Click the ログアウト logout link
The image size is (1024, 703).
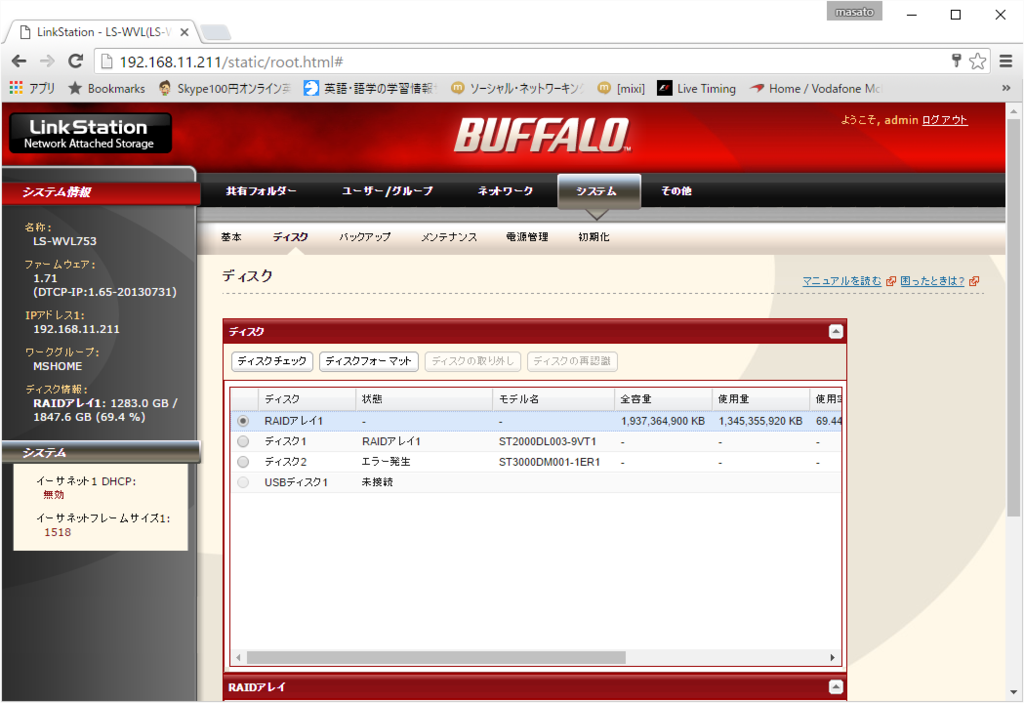pos(944,120)
